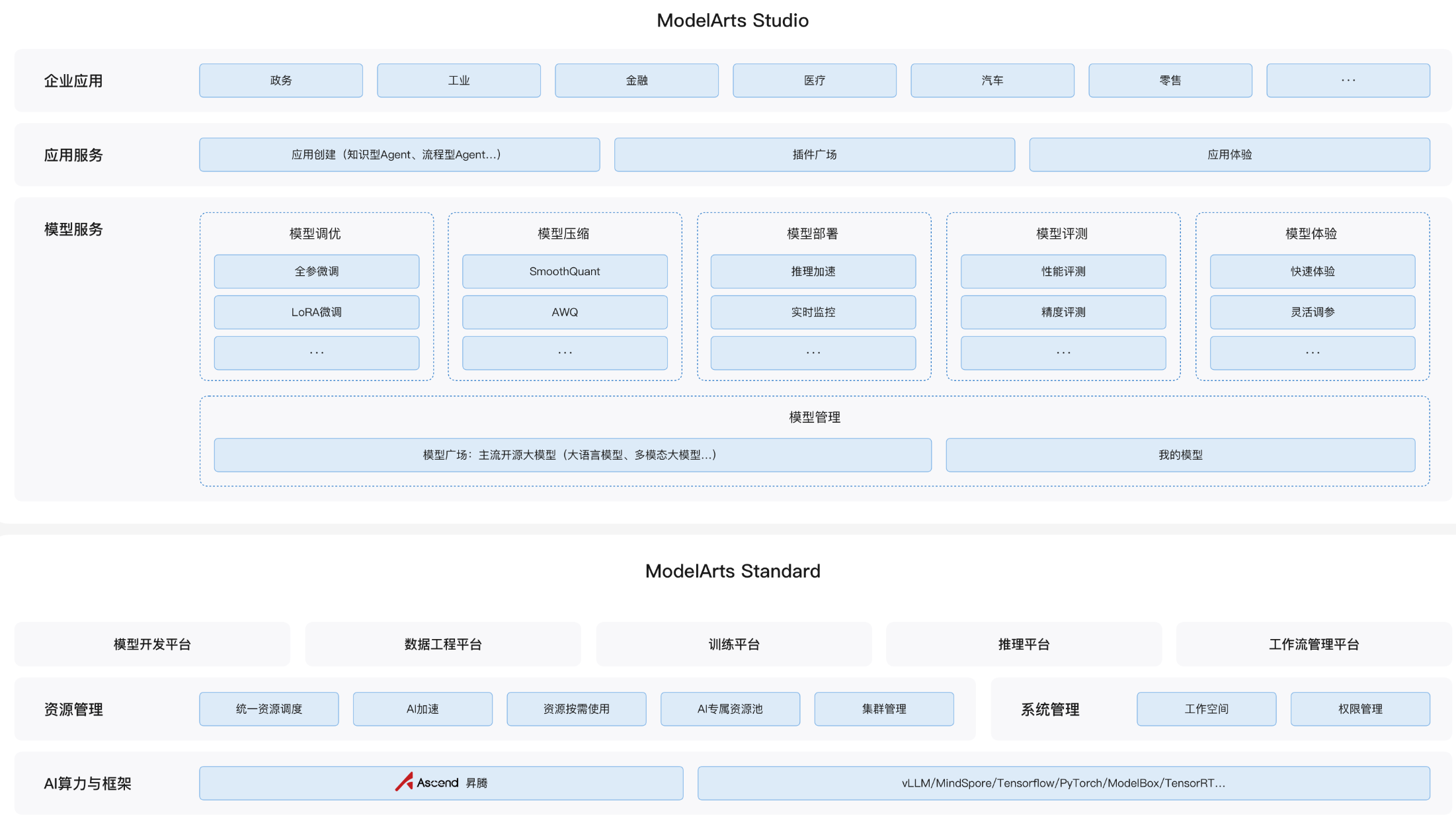Click the vLLM/MindSpore frameworks box
The height and width of the screenshot is (817, 1456).
(x=1063, y=783)
